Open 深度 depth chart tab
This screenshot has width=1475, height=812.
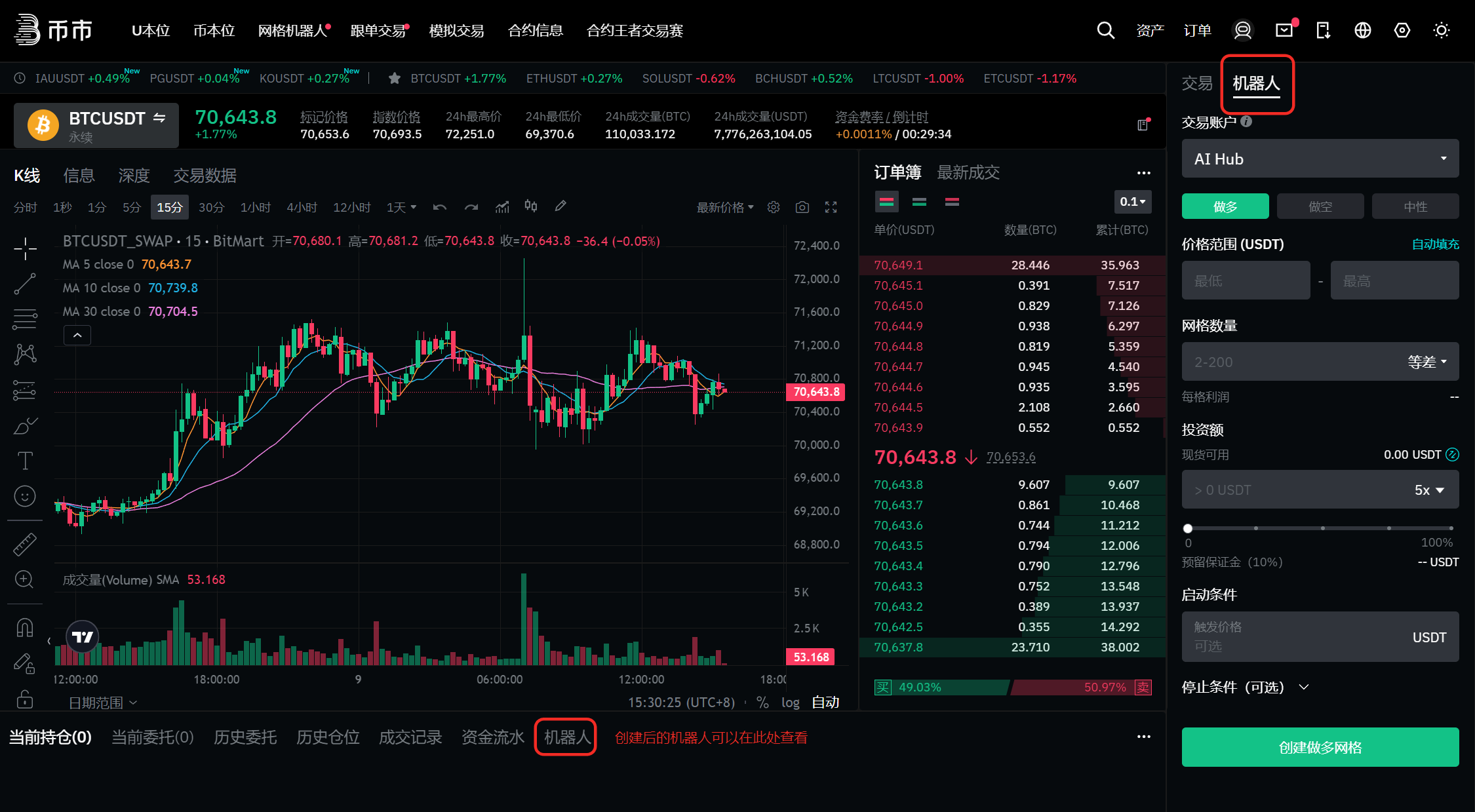(134, 175)
